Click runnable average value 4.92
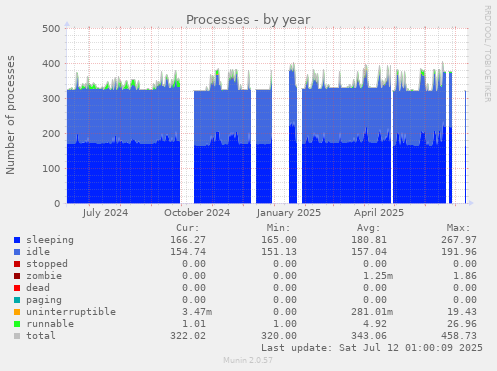The image size is (497, 371). click(375, 324)
